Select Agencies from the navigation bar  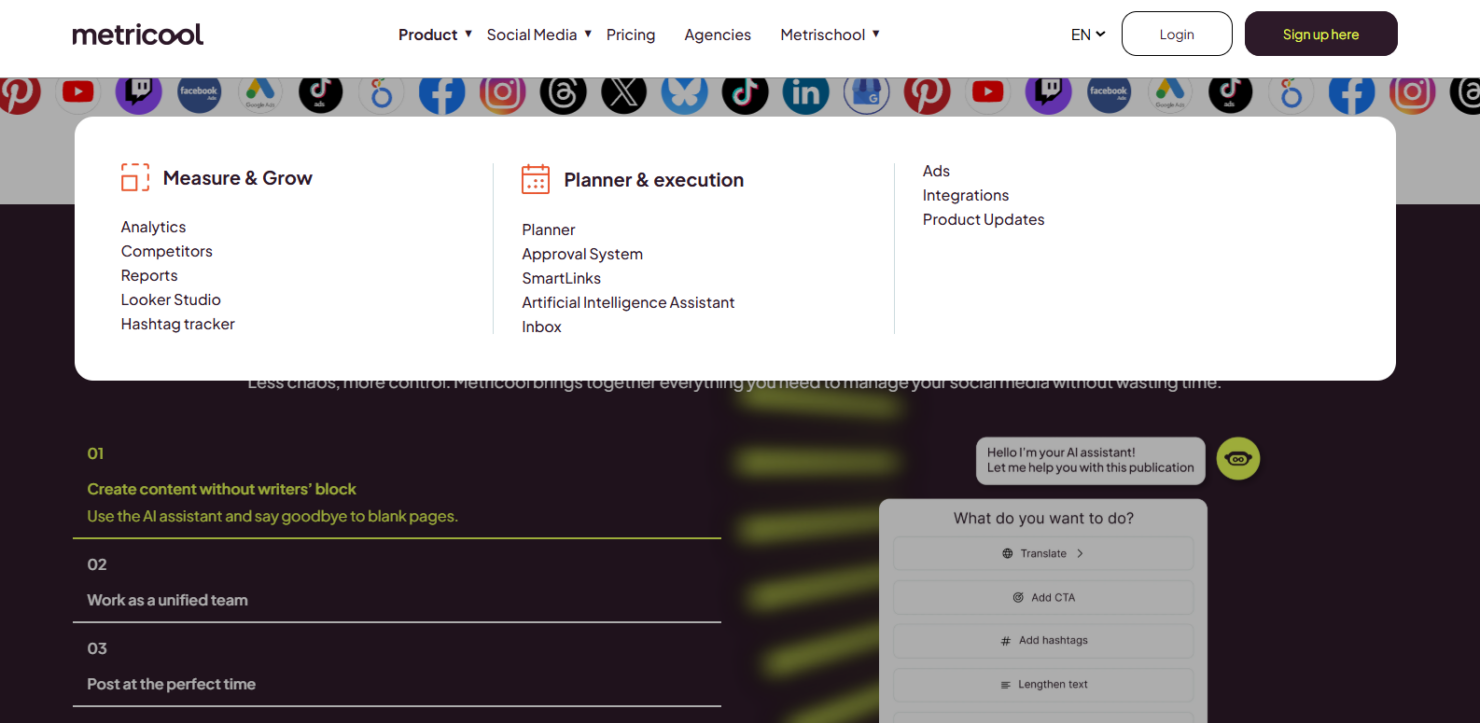pyautogui.click(x=717, y=34)
